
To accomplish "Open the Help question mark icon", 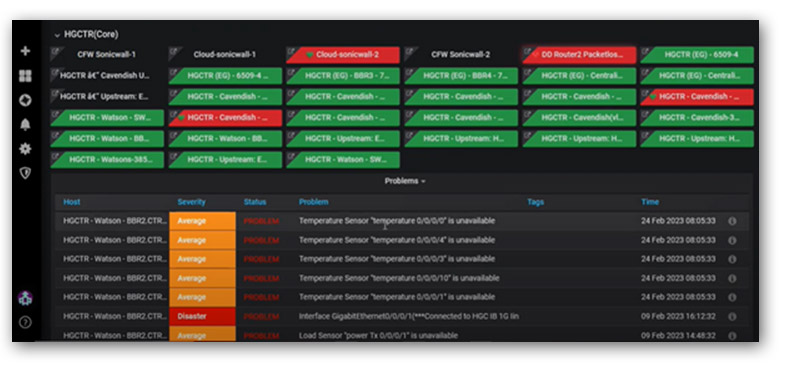I will pos(25,322).
